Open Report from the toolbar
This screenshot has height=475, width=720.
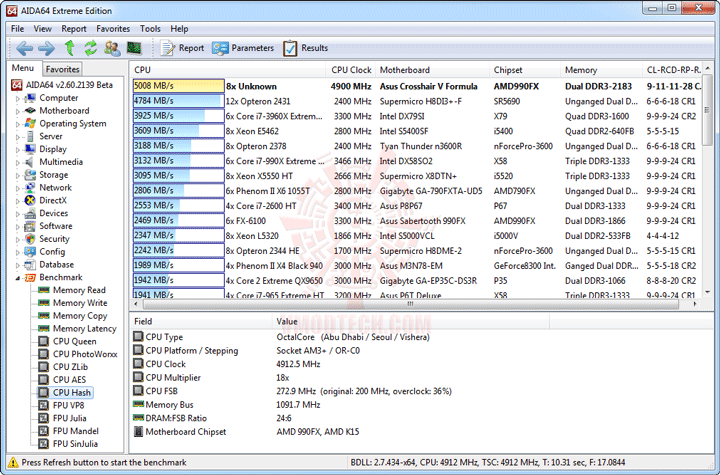182,48
